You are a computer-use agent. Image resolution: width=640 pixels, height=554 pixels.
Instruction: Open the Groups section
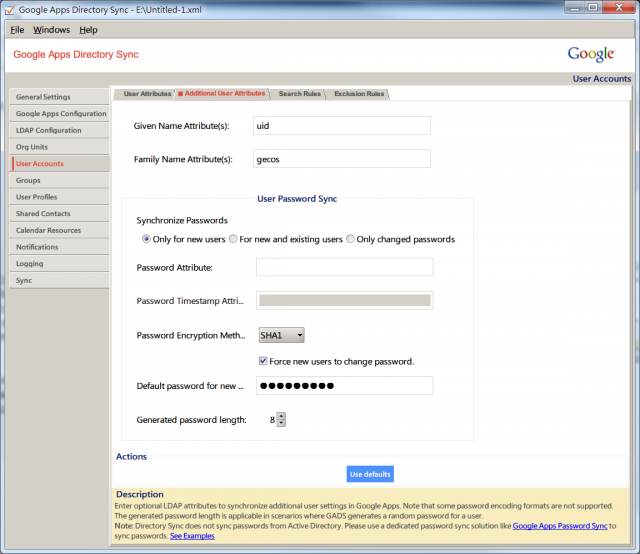(x=60, y=180)
